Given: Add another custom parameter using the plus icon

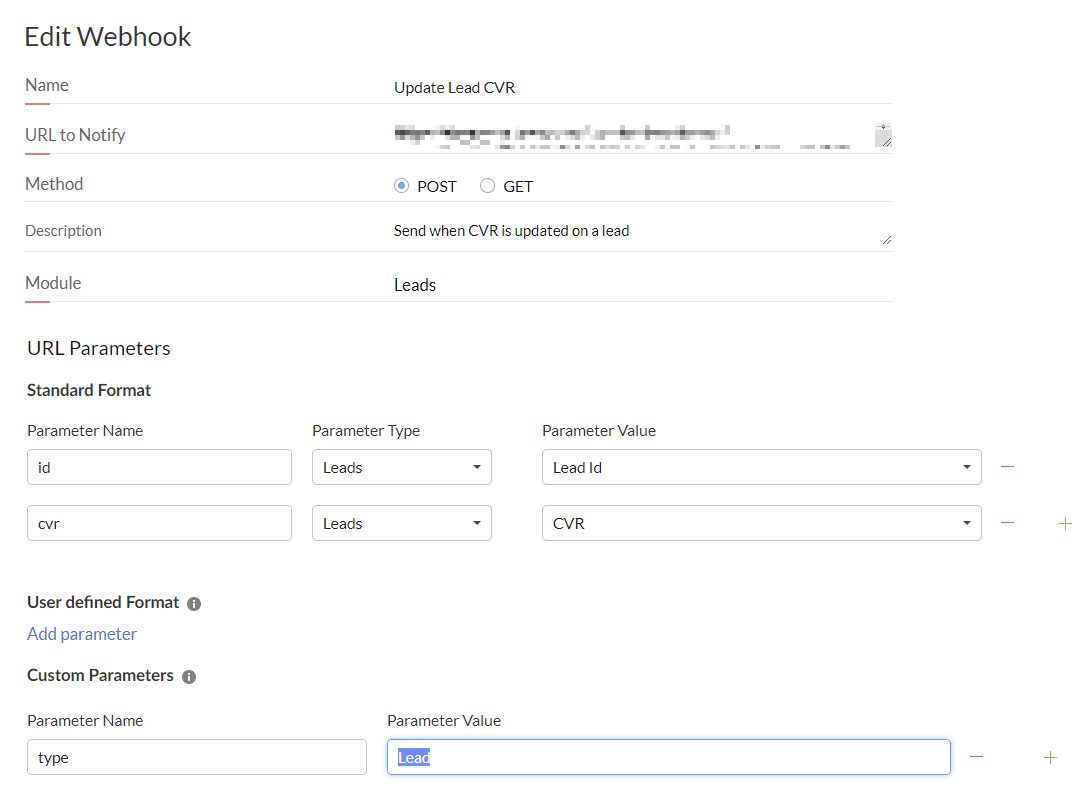Looking at the screenshot, I should point(1050,757).
